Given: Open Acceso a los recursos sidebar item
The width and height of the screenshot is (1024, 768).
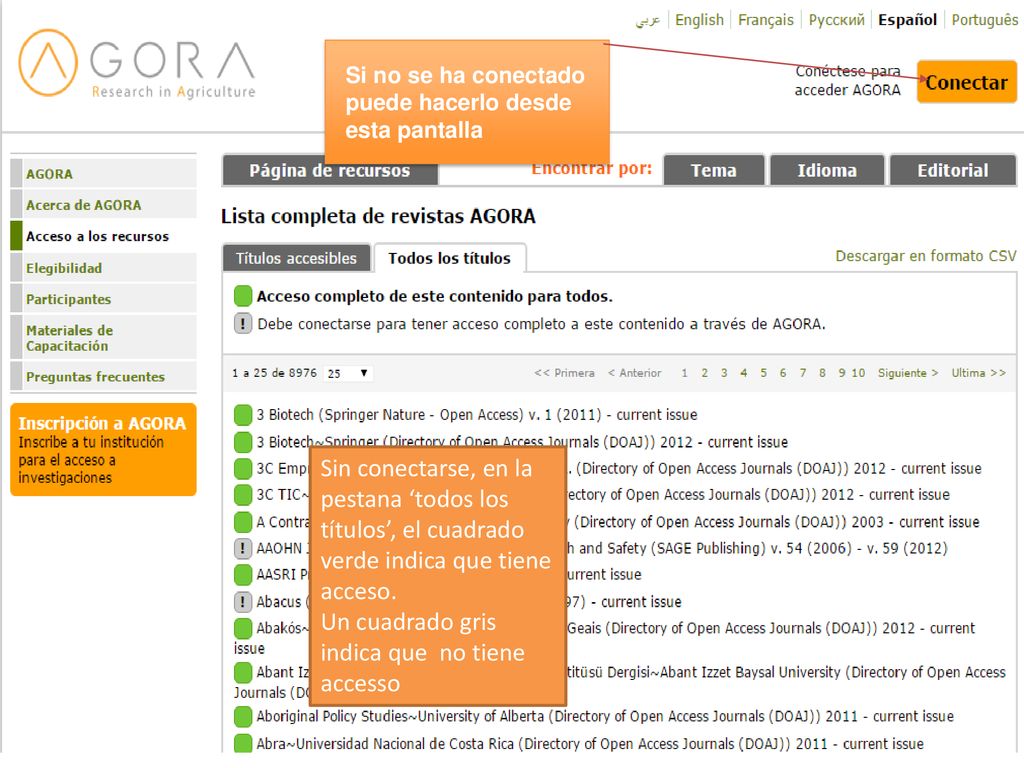Looking at the screenshot, I should 104,236.
